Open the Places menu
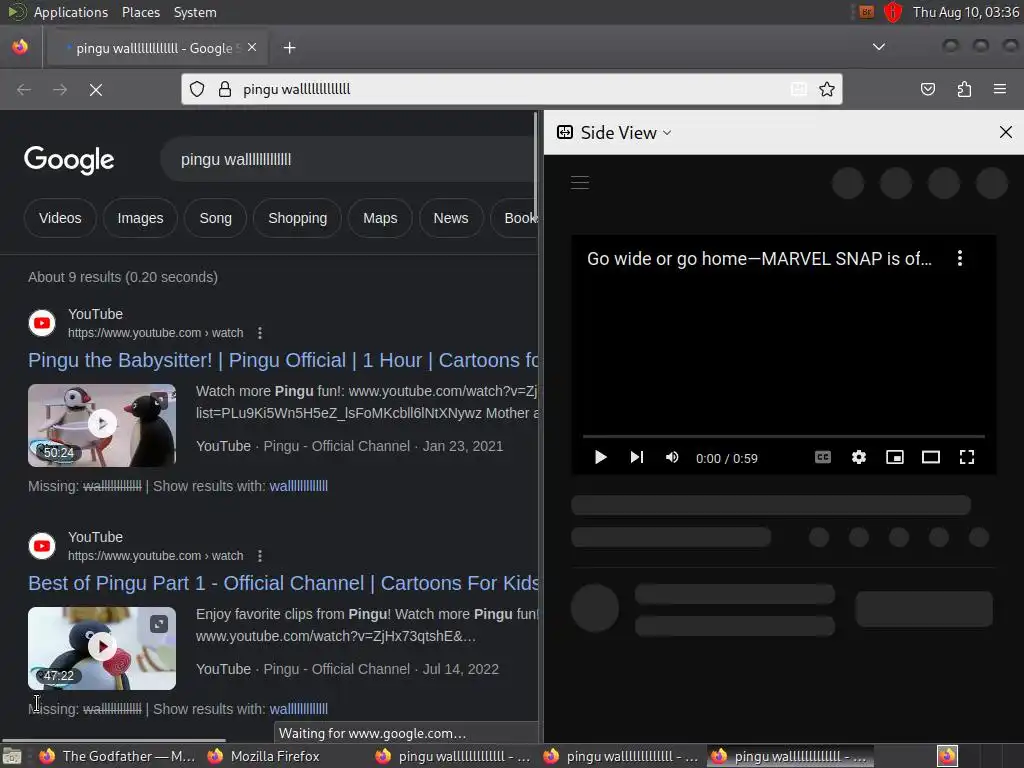Image resolution: width=1024 pixels, height=768 pixels. [140, 12]
